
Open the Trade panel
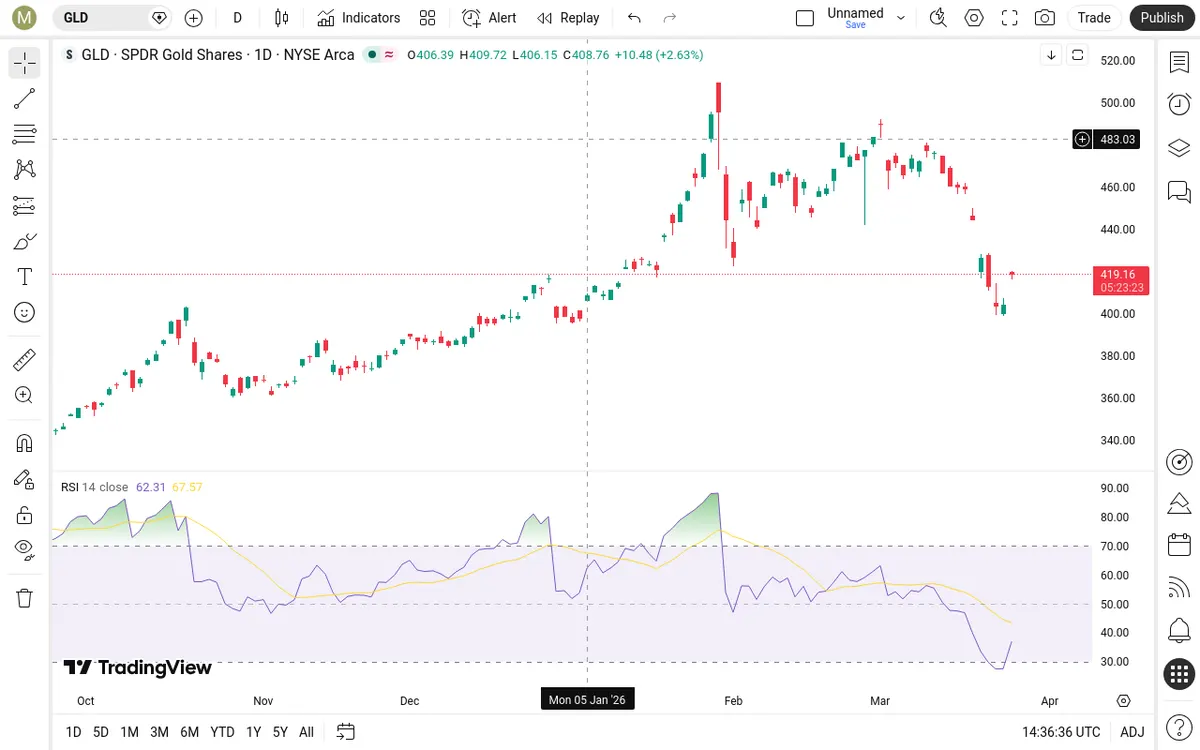[x=1094, y=18]
